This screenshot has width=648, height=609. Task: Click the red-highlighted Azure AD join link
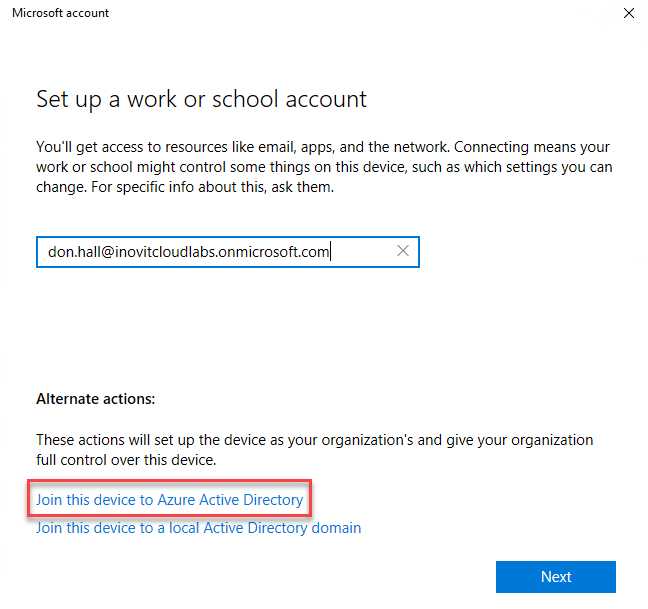(x=169, y=500)
